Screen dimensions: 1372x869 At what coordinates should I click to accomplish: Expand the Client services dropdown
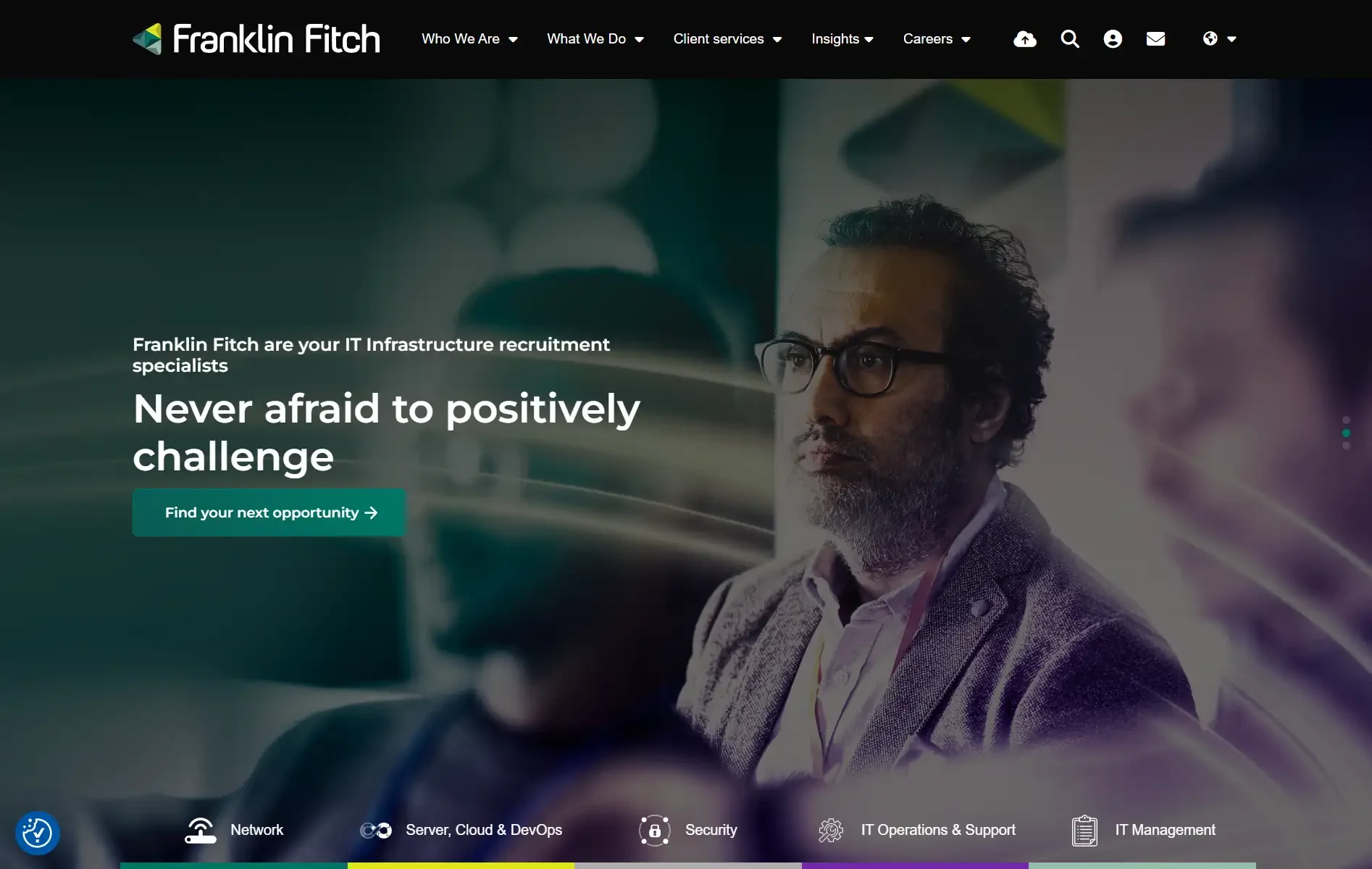pos(727,39)
